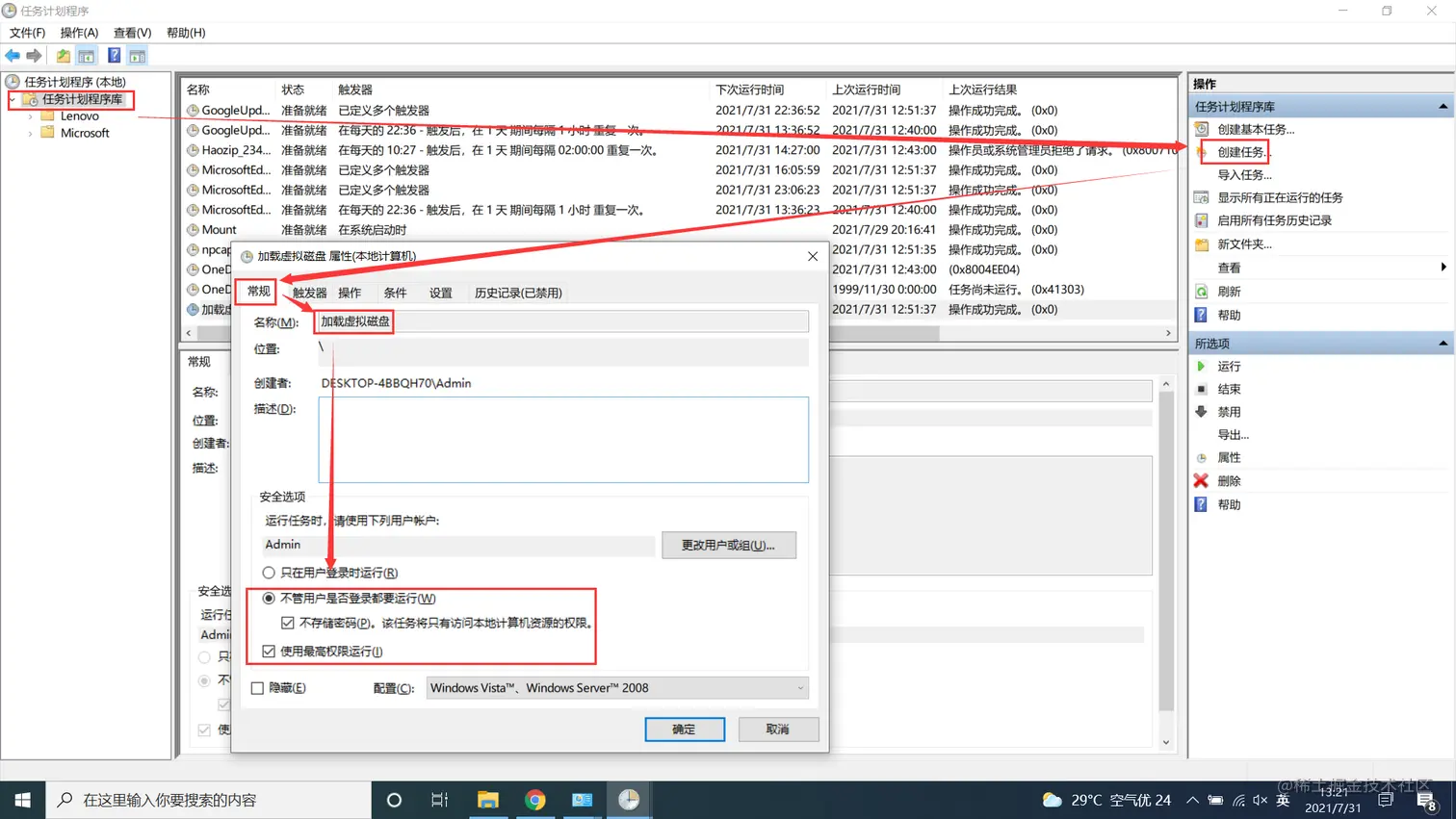Open the 文件(F) menu
This screenshot has width=1456, height=819.
click(27, 33)
